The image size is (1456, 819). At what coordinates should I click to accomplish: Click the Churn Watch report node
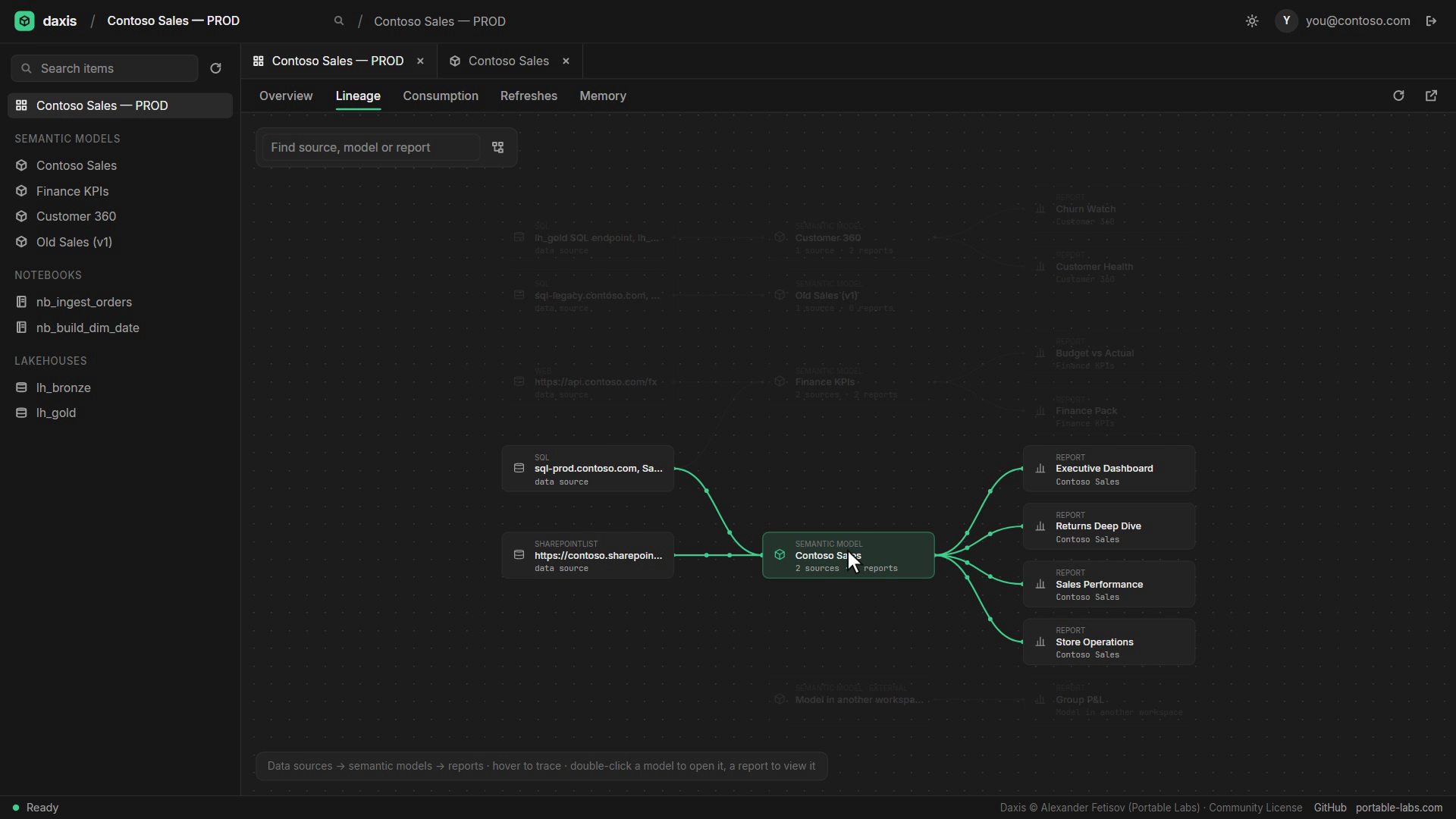1109,209
